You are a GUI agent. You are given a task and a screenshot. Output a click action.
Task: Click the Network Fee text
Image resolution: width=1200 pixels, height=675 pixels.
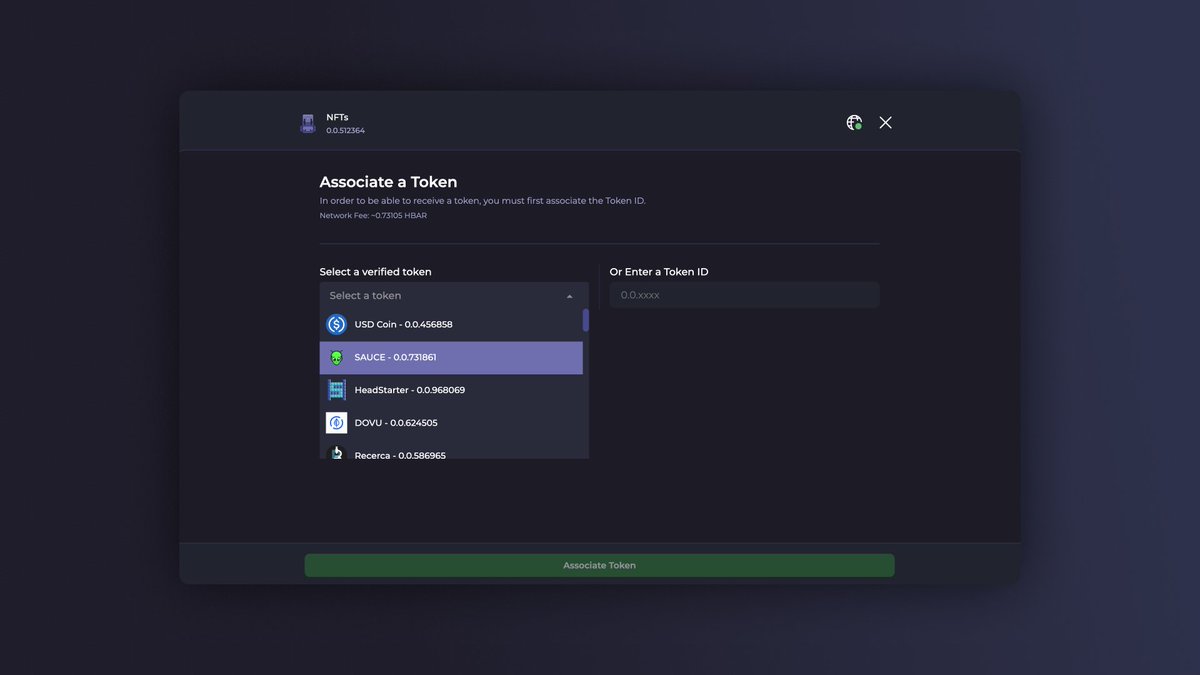click(373, 216)
